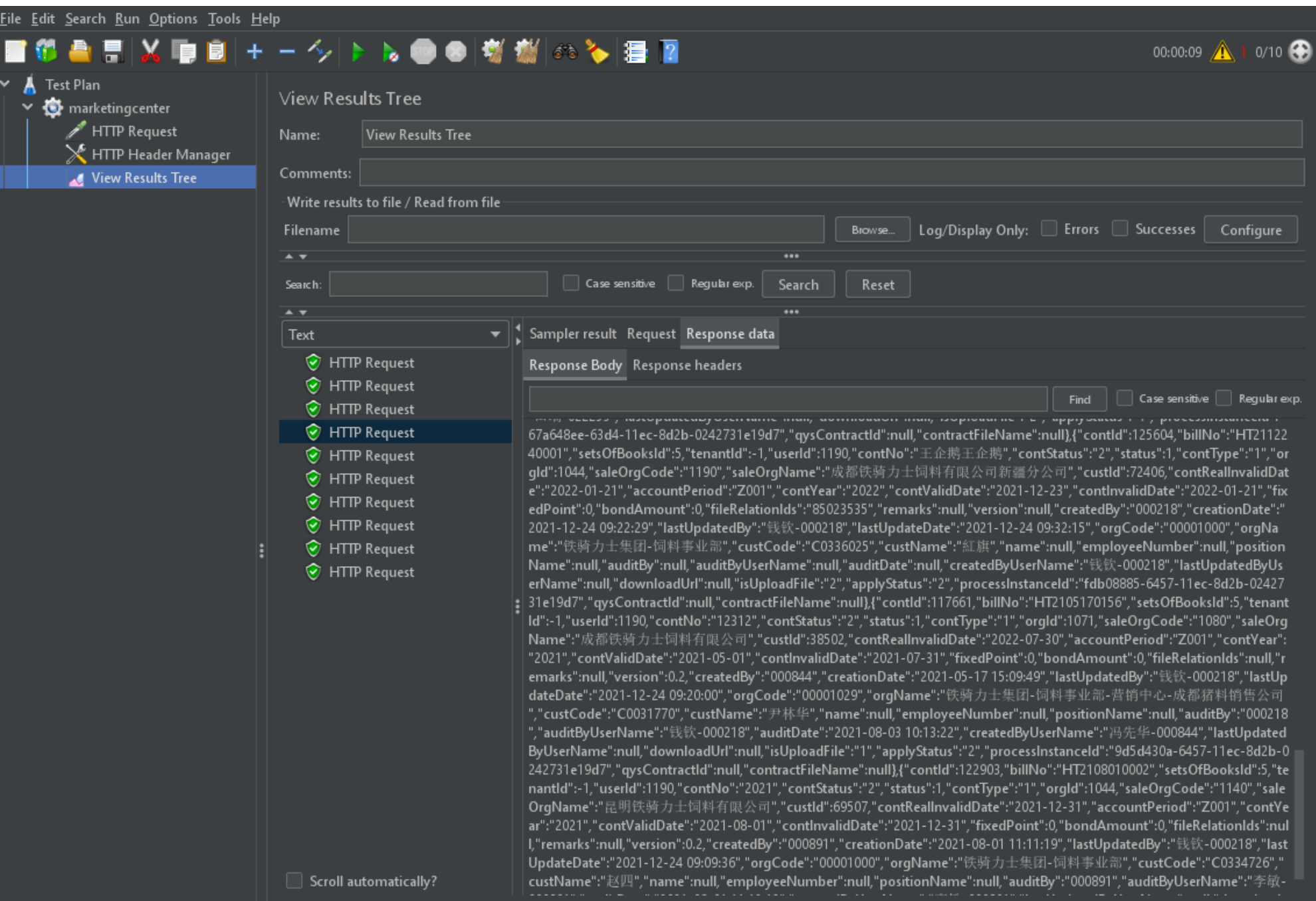Click the Toggle enable/disable icon
The image size is (1316, 901).
point(320,51)
